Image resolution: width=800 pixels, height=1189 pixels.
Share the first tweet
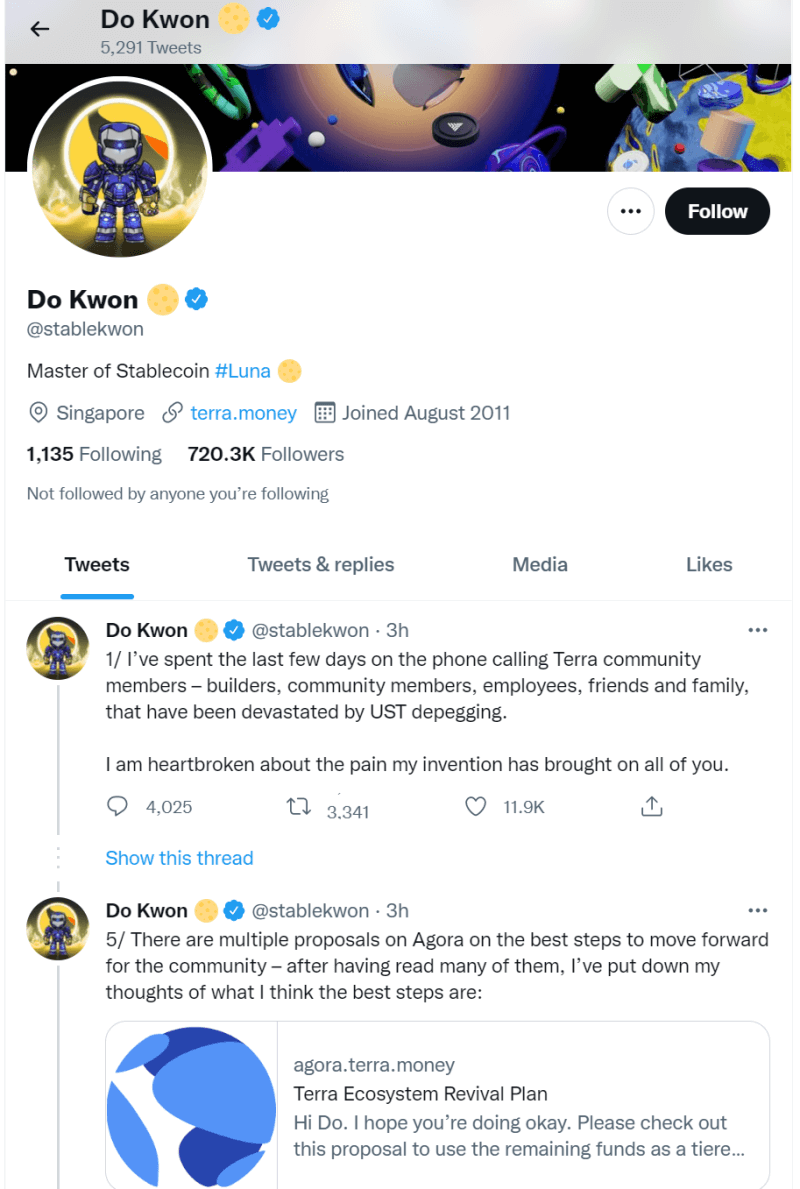coord(651,806)
